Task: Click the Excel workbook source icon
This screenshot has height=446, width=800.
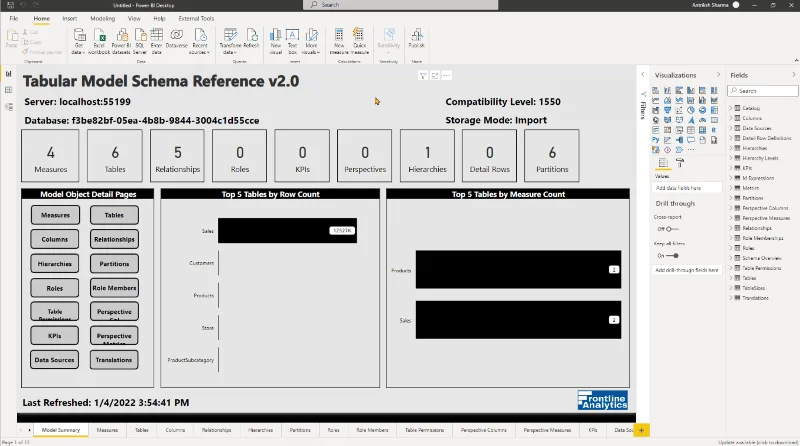Action: coord(99,36)
